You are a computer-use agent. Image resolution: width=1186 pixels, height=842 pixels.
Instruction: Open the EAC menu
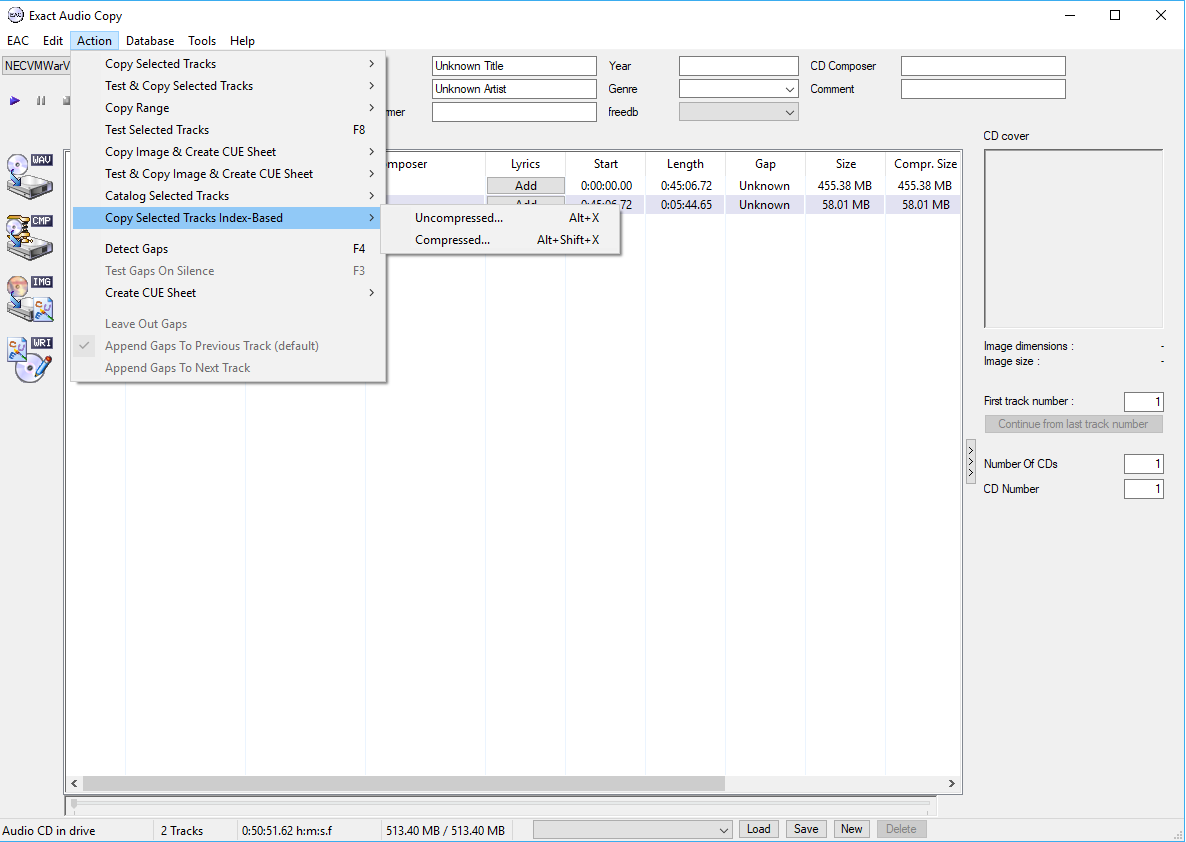click(x=18, y=41)
